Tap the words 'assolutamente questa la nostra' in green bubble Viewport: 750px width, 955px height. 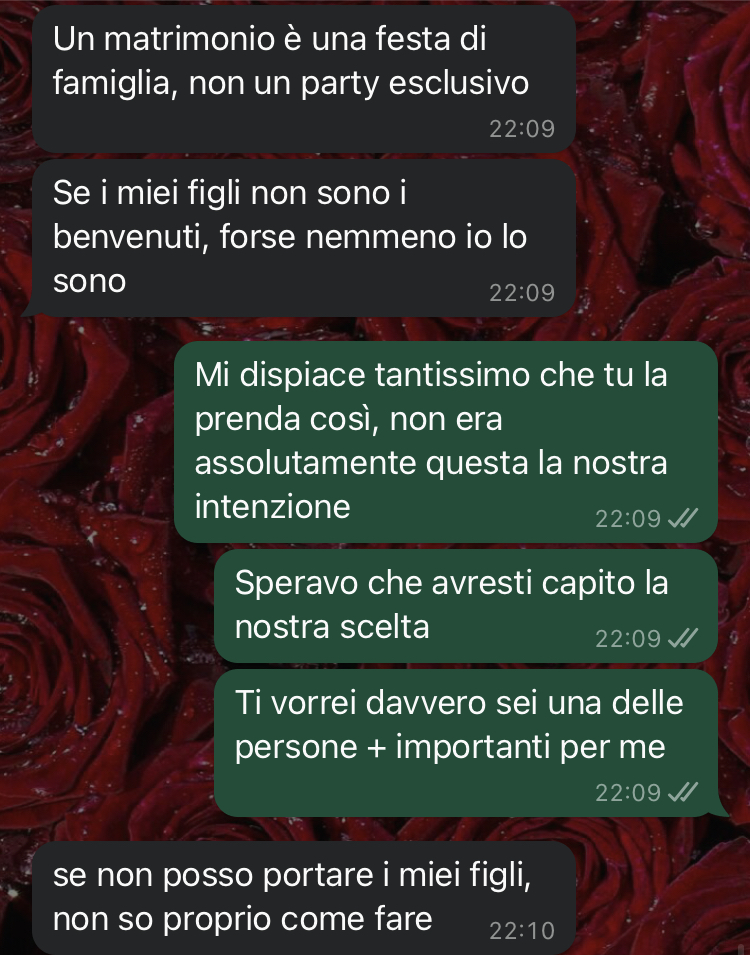[431, 462]
